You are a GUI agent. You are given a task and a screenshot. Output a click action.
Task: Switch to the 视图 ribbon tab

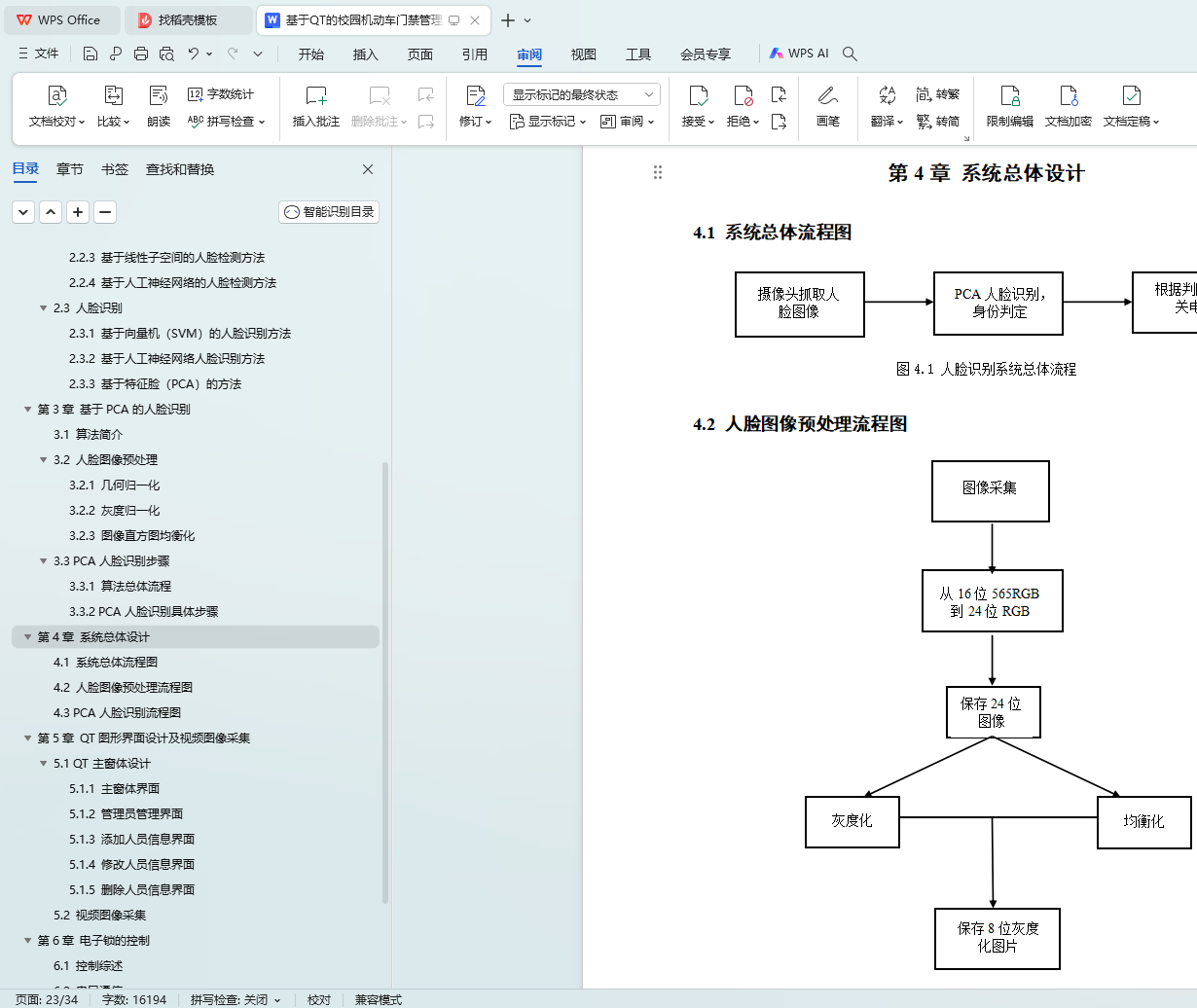point(584,54)
